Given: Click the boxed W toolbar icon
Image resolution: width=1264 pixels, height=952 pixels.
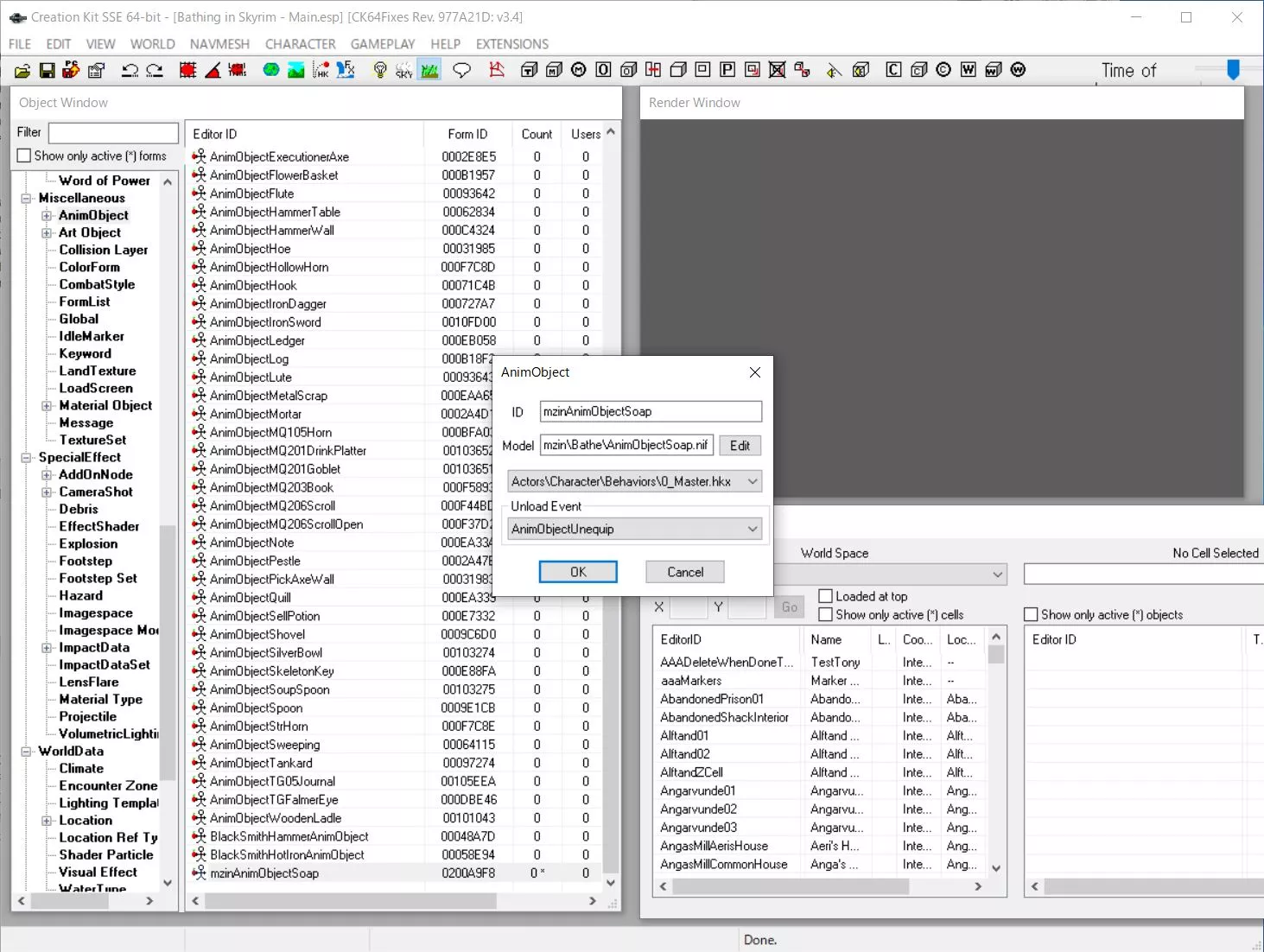Looking at the screenshot, I should [969, 70].
